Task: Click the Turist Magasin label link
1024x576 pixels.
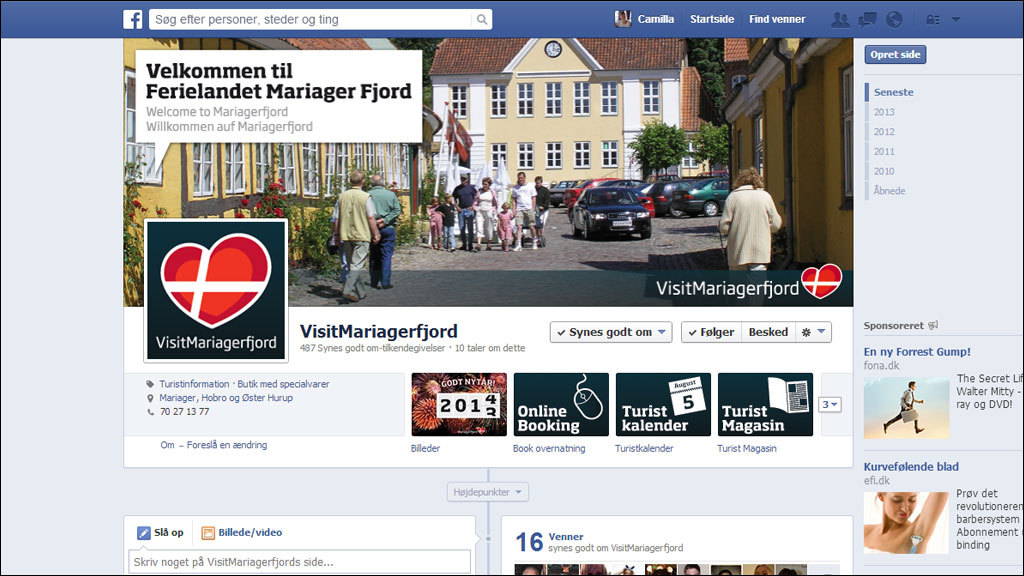Action: coord(747,449)
